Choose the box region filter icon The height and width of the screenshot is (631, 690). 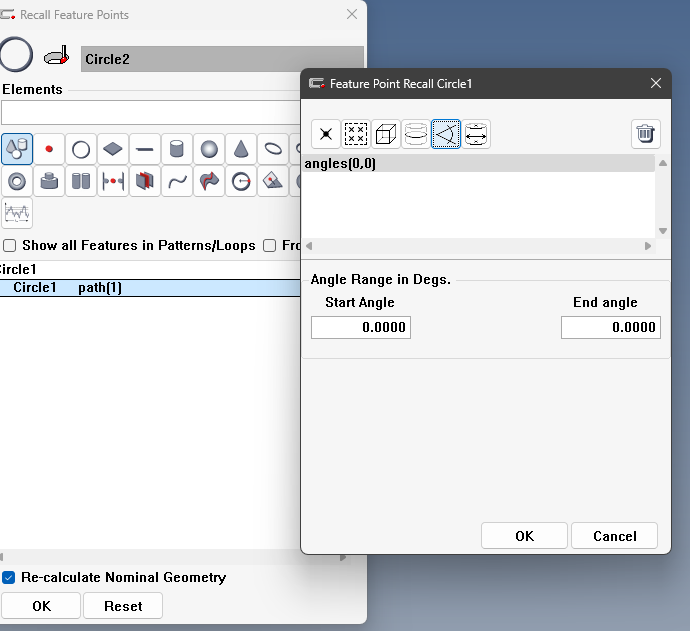click(386, 134)
